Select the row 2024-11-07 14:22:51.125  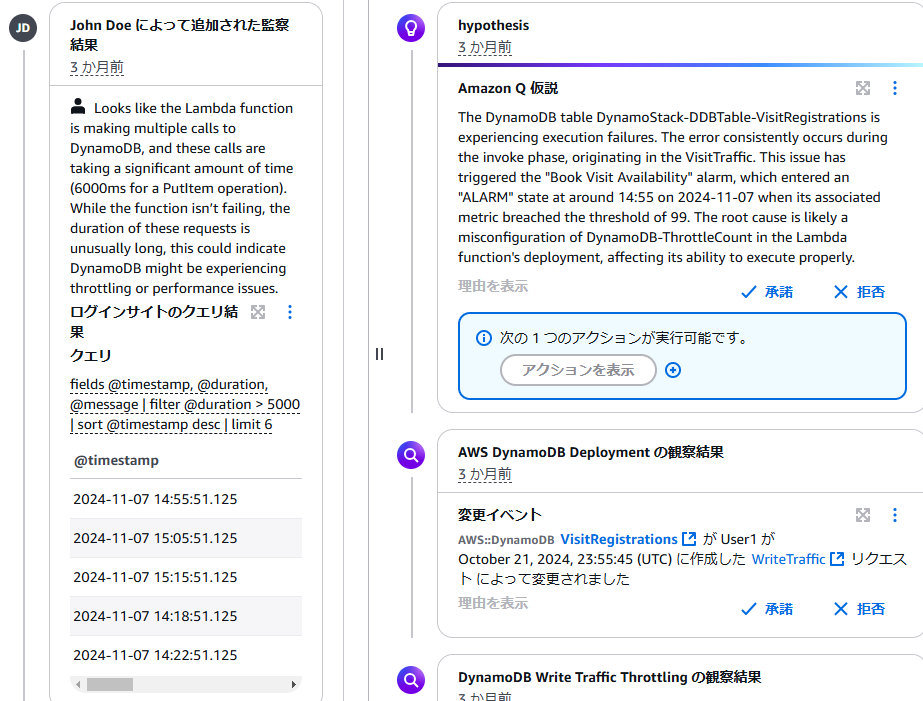tap(186, 655)
